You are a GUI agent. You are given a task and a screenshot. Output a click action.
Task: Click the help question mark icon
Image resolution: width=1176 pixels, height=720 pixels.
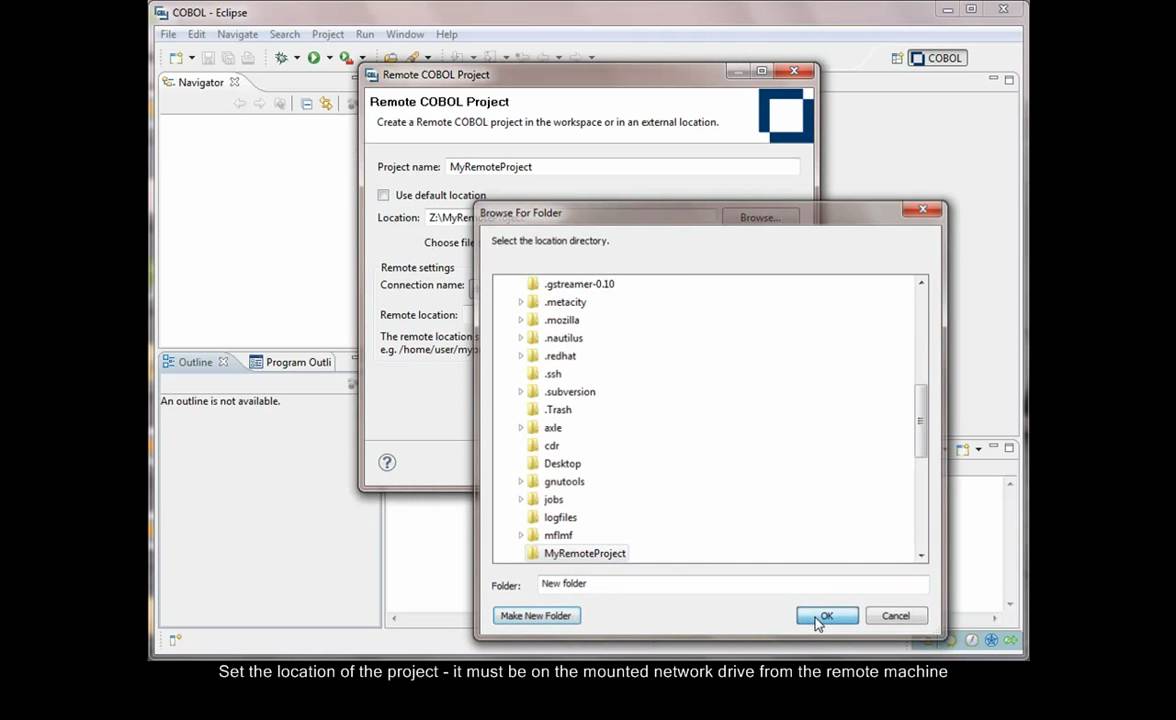[x=387, y=462]
